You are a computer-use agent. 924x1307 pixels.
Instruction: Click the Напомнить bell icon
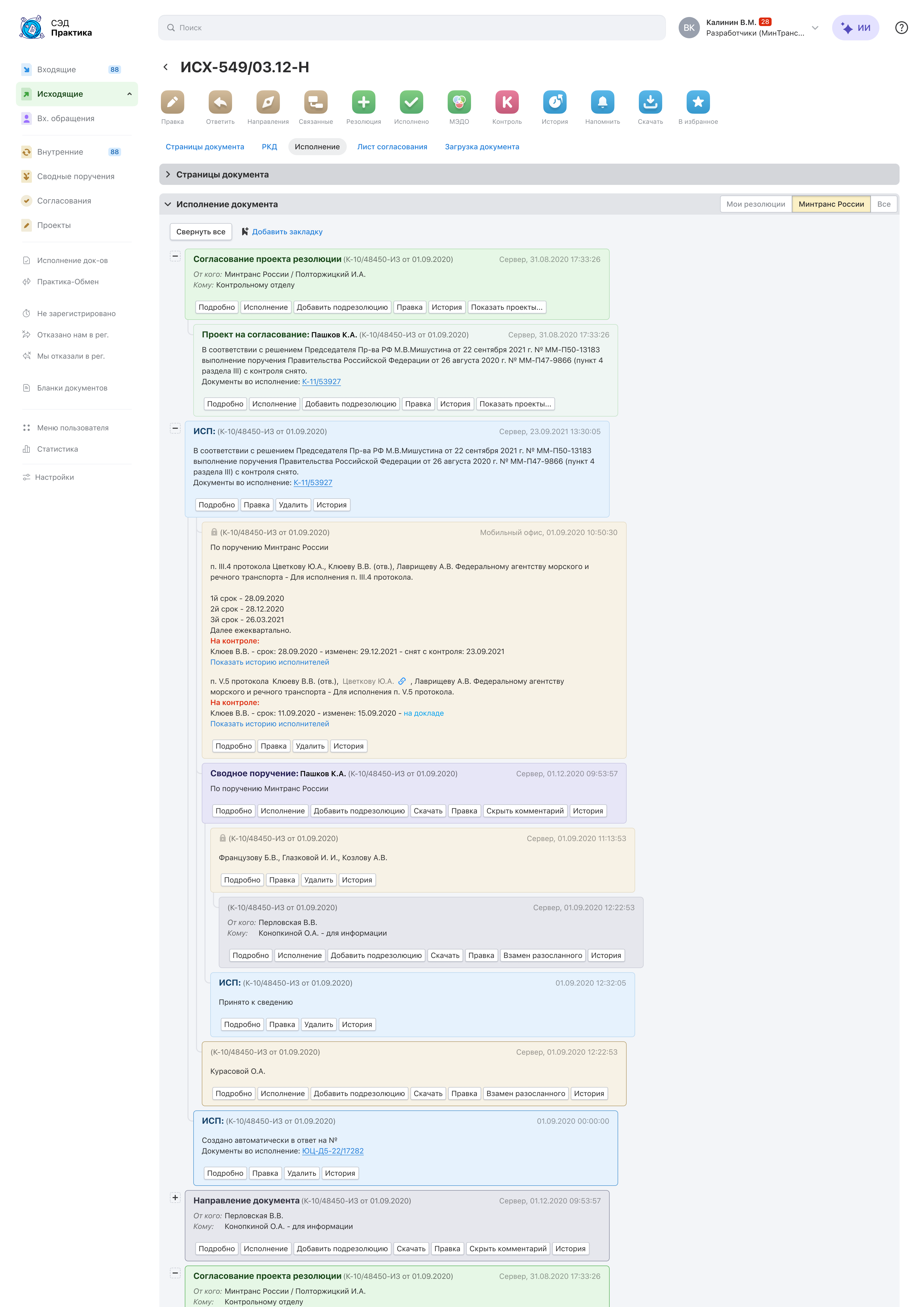coord(602,103)
